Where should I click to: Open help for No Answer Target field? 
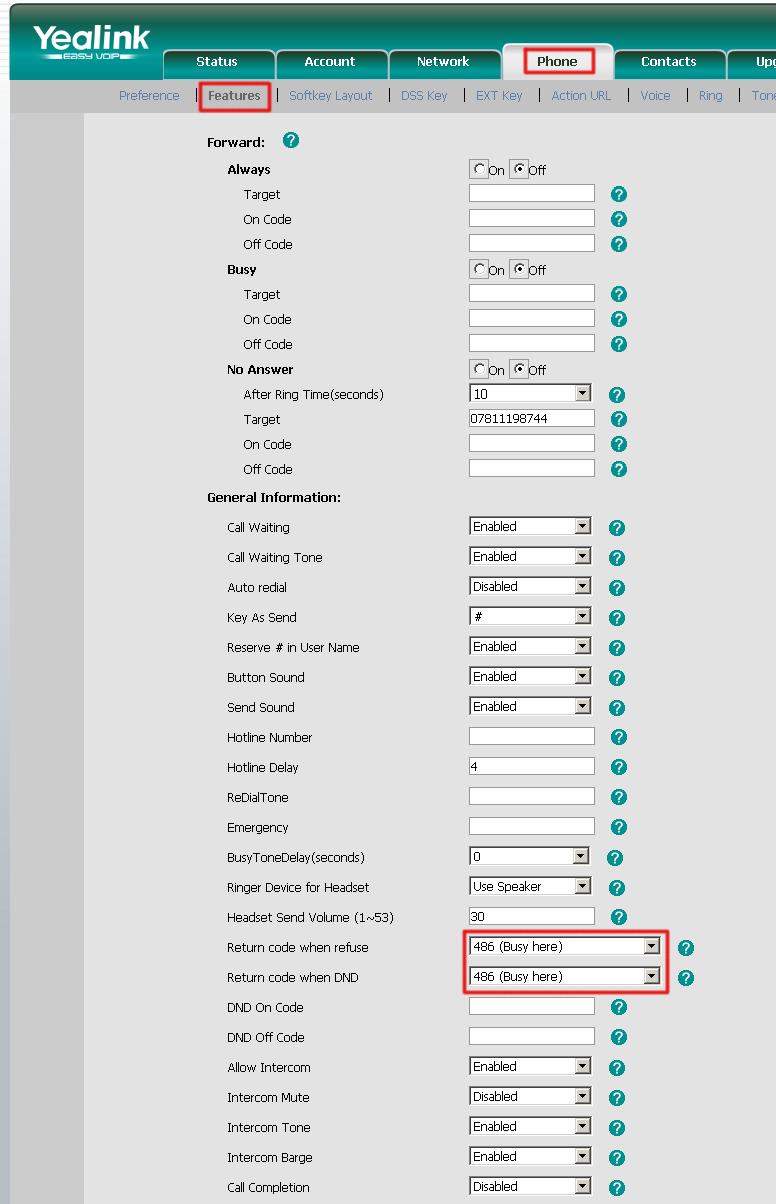pos(619,420)
